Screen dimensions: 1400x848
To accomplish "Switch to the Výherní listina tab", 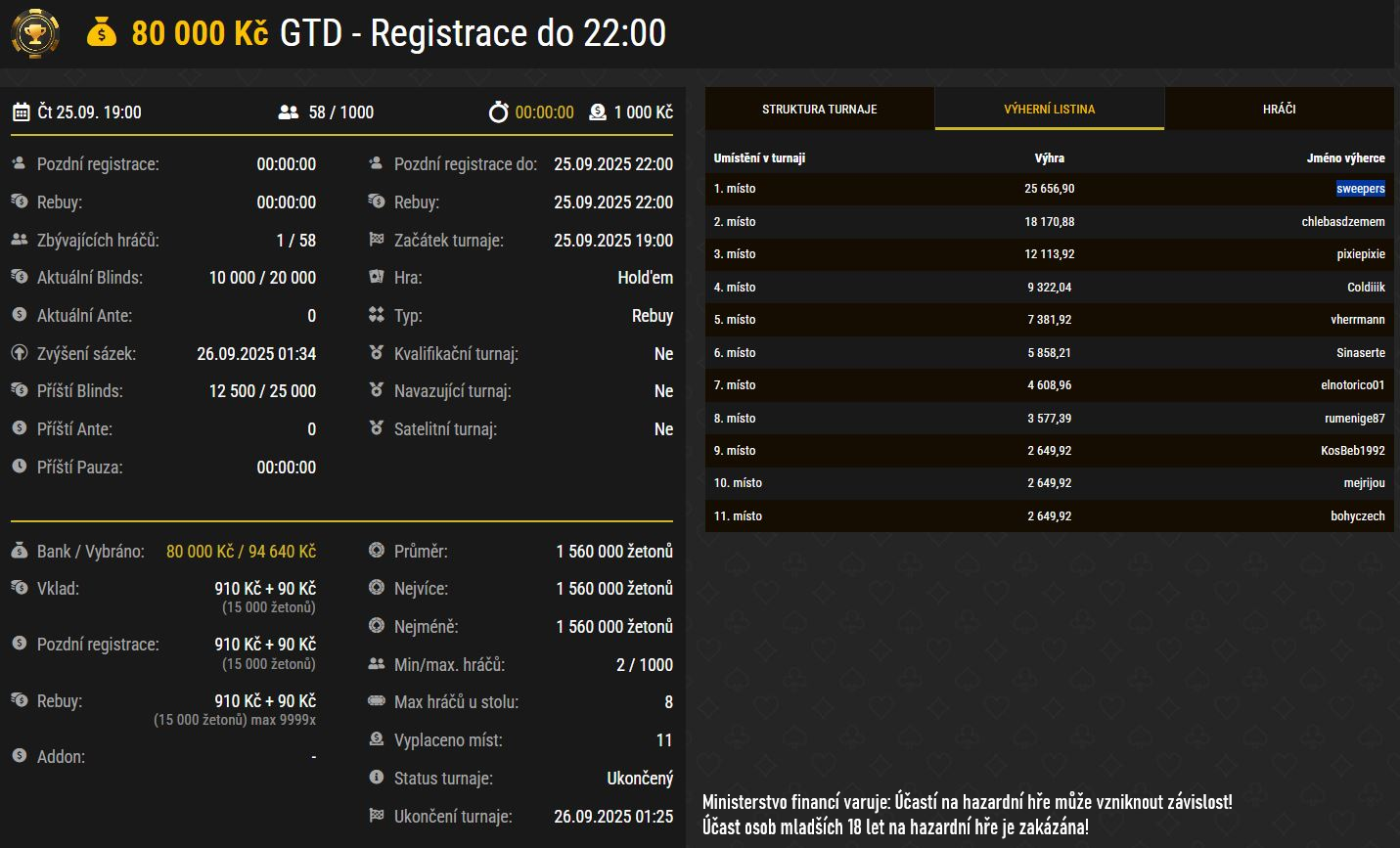I will tap(1049, 110).
